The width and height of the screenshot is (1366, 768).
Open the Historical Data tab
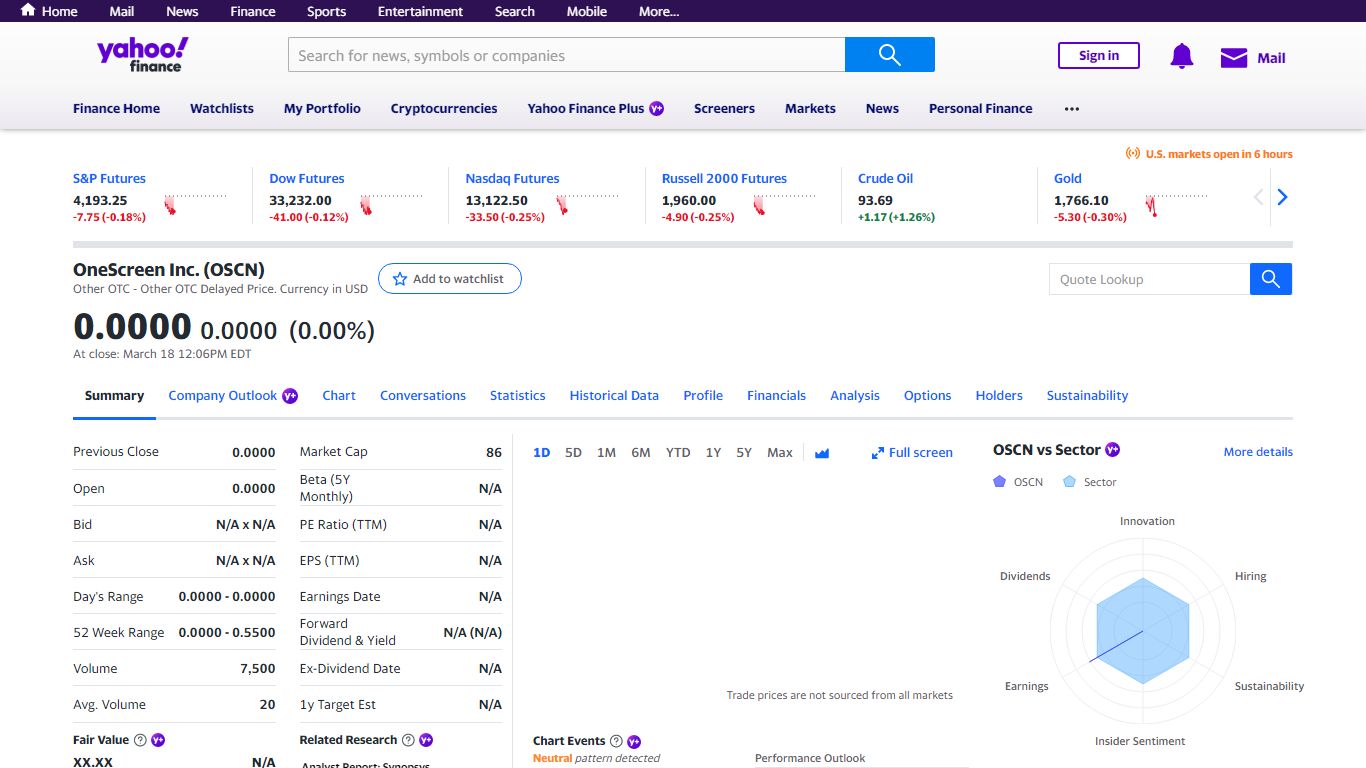tap(614, 395)
